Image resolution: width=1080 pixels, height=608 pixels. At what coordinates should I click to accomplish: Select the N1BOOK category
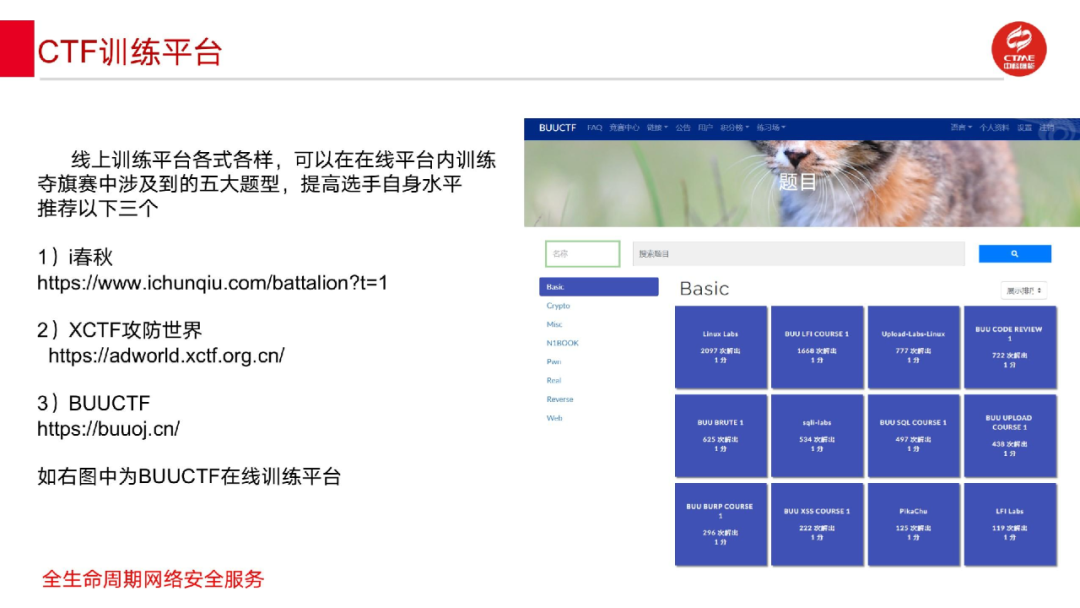[x=562, y=343]
